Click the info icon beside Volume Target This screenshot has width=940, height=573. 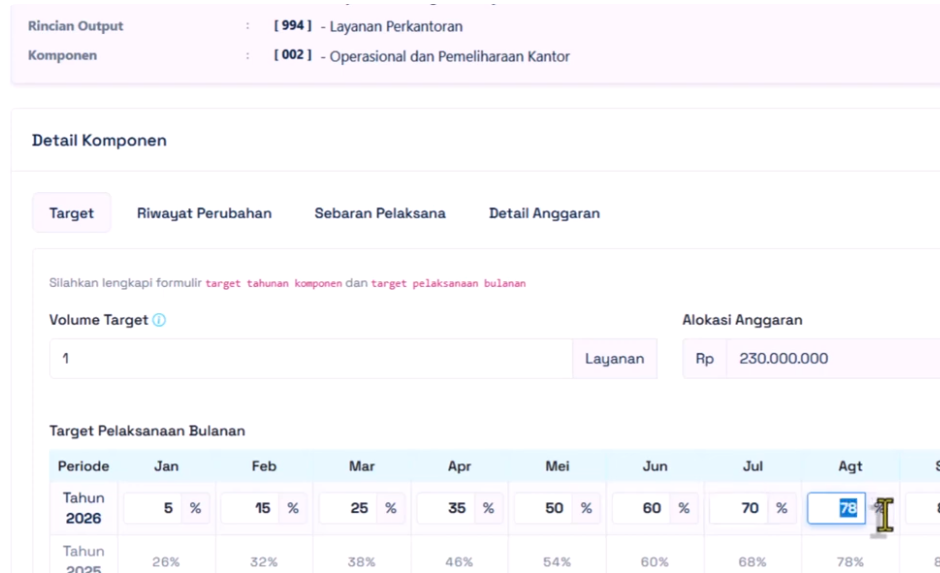coord(160,321)
